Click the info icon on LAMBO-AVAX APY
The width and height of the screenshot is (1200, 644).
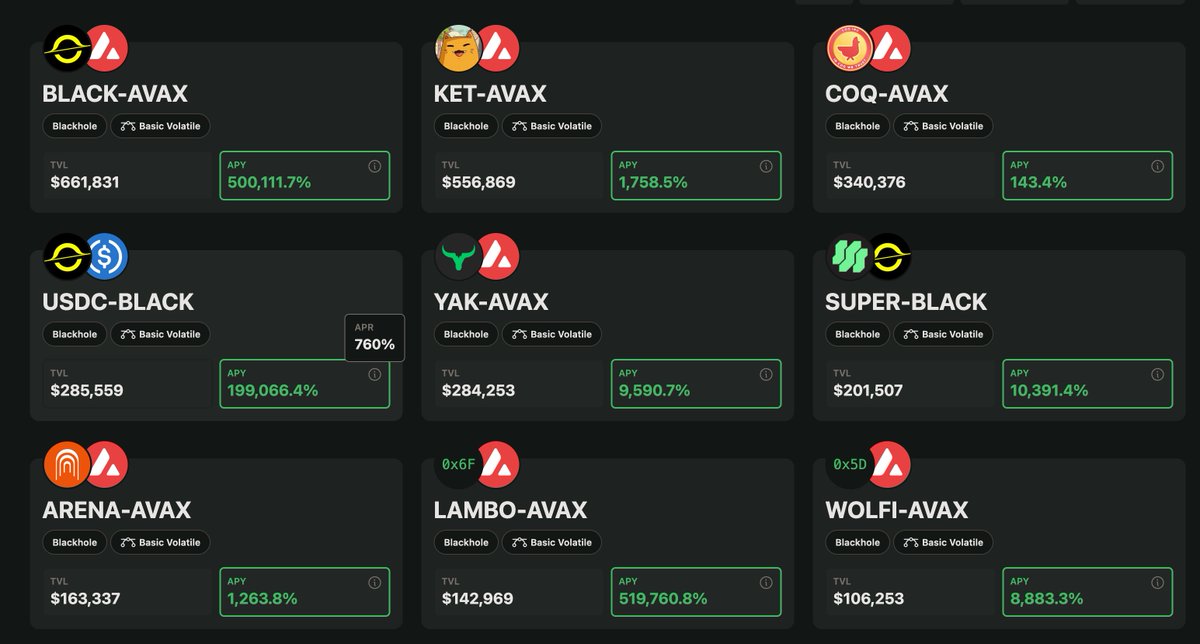click(766, 582)
